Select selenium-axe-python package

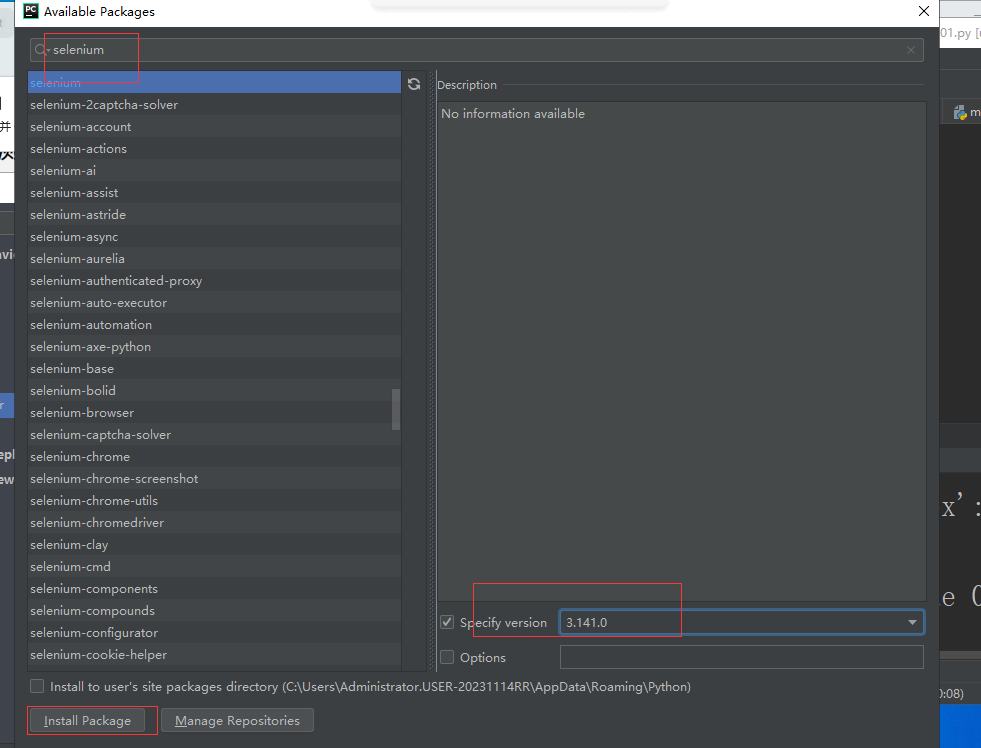pyautogui.click(x=214, y=346)
